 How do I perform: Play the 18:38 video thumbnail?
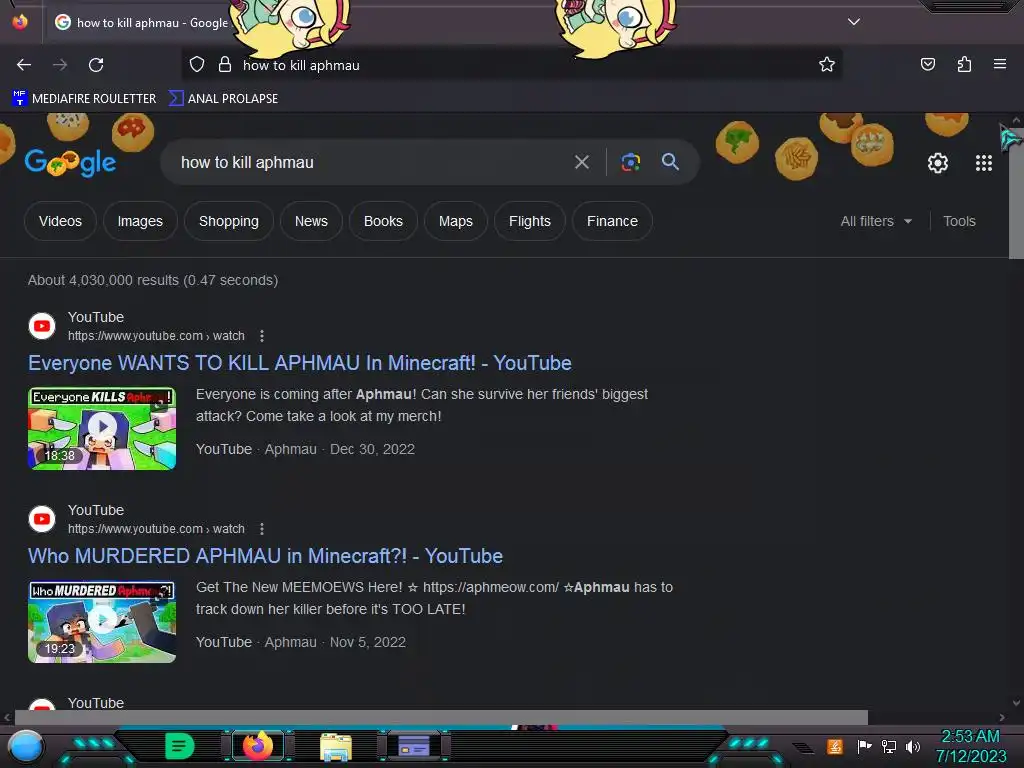(102, 428)
